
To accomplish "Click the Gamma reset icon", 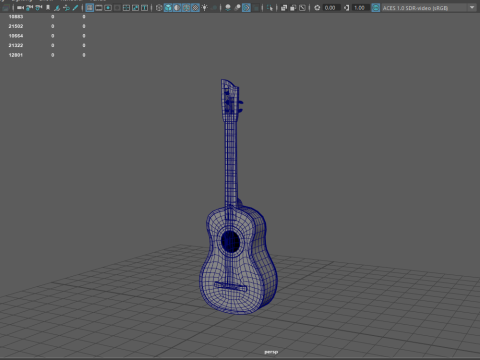I will click(346, 7).
